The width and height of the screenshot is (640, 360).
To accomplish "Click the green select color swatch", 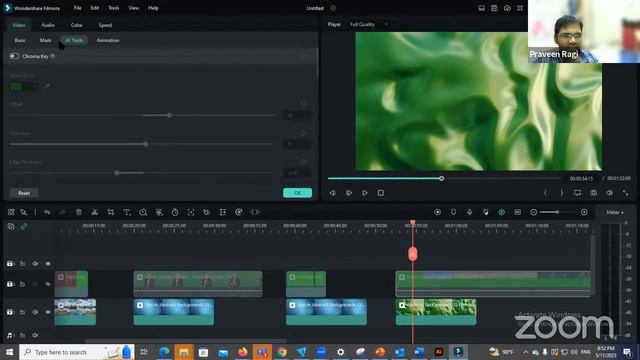I will [17, 87].
